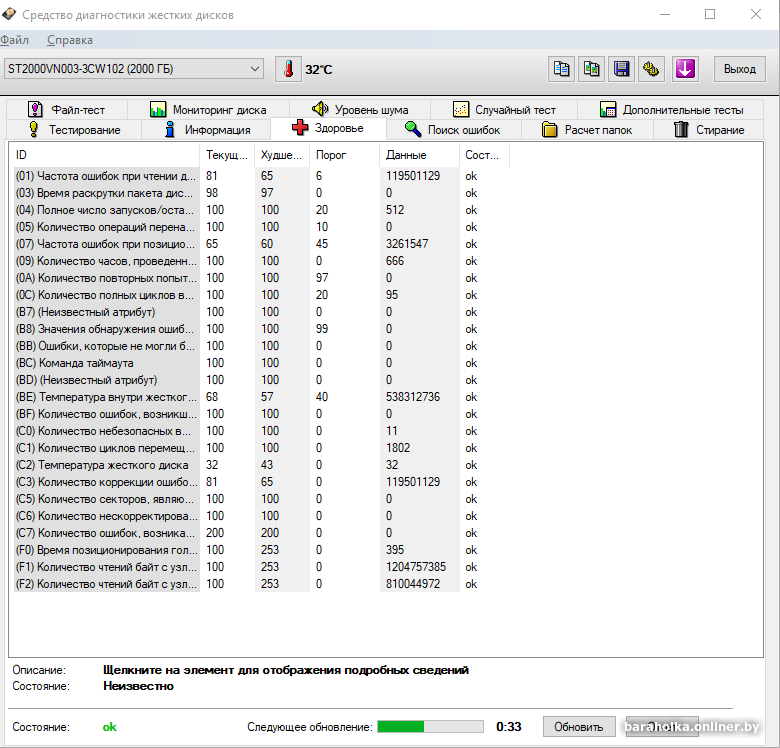Select row (C2) Температура жесткого диска

point(103,465)
